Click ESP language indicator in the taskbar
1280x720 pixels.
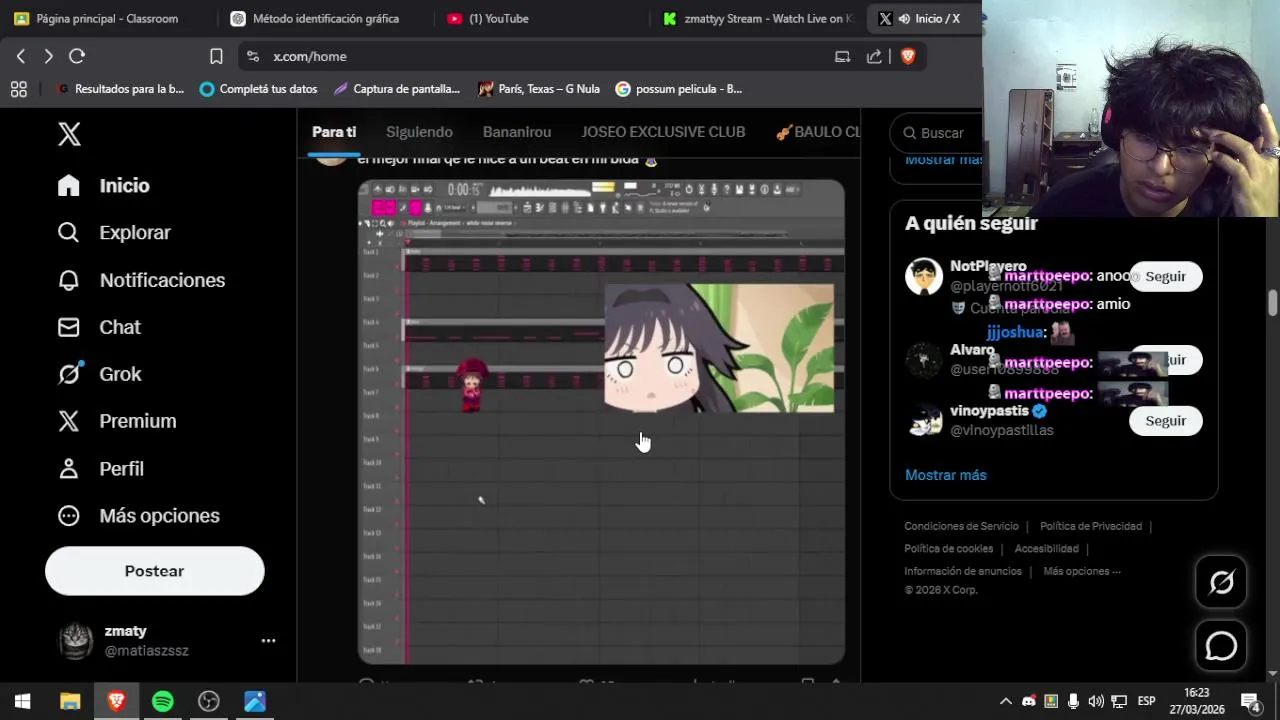coord(1146,701)
